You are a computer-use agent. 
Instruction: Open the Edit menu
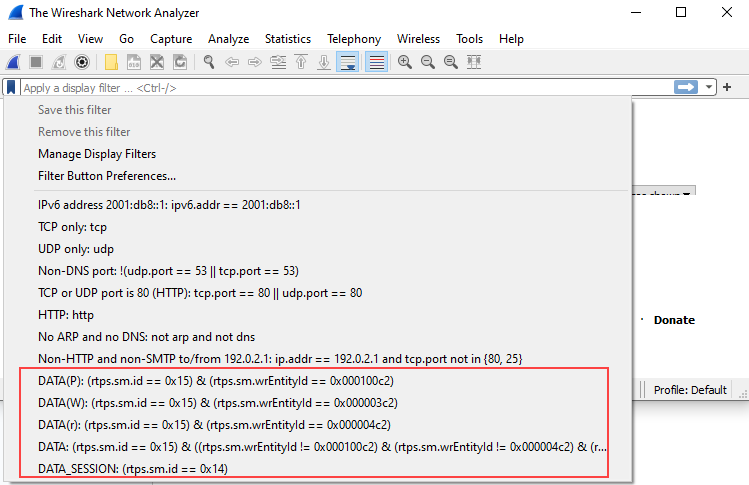(x=52, y=39)
